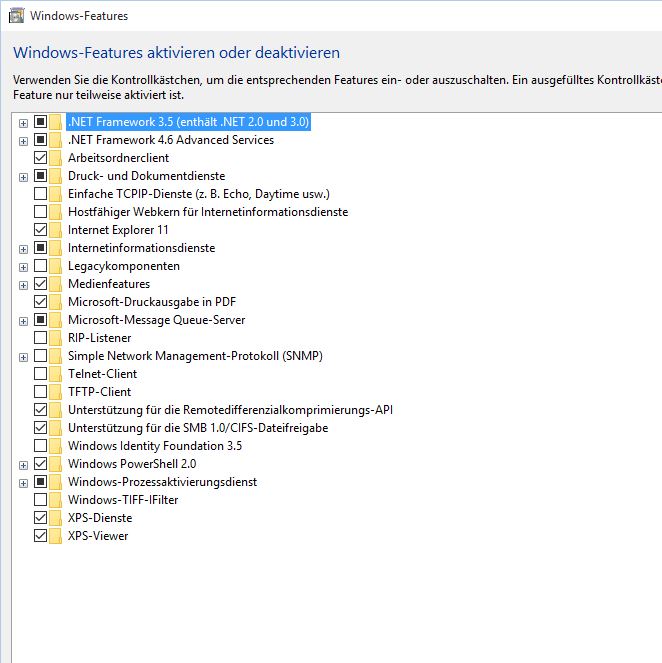The width and height of the screenshot is (662, 663).
Task: Enable the RIP-Listener checkbox
Action: [41, 337]
